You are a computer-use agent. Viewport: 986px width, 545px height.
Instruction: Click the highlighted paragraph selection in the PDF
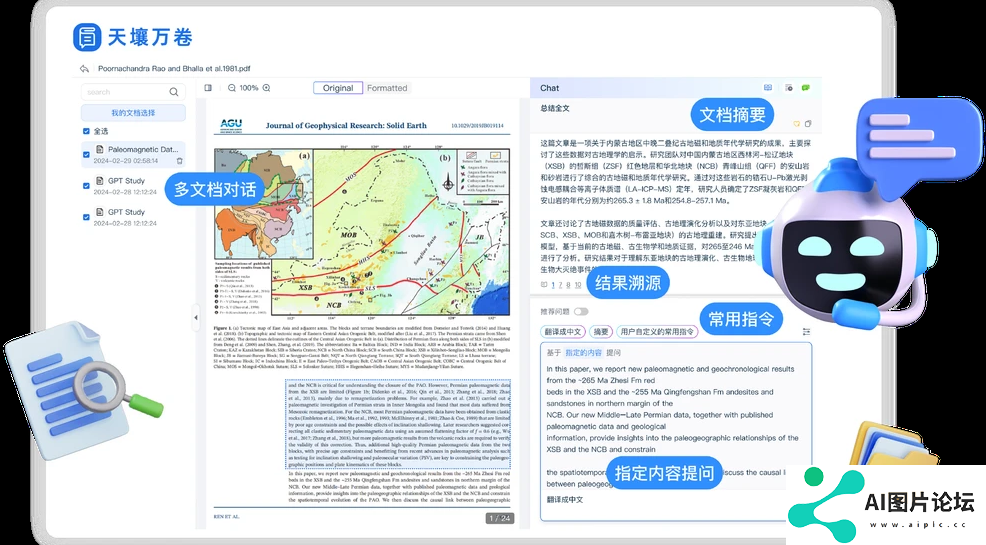point(398,424)
